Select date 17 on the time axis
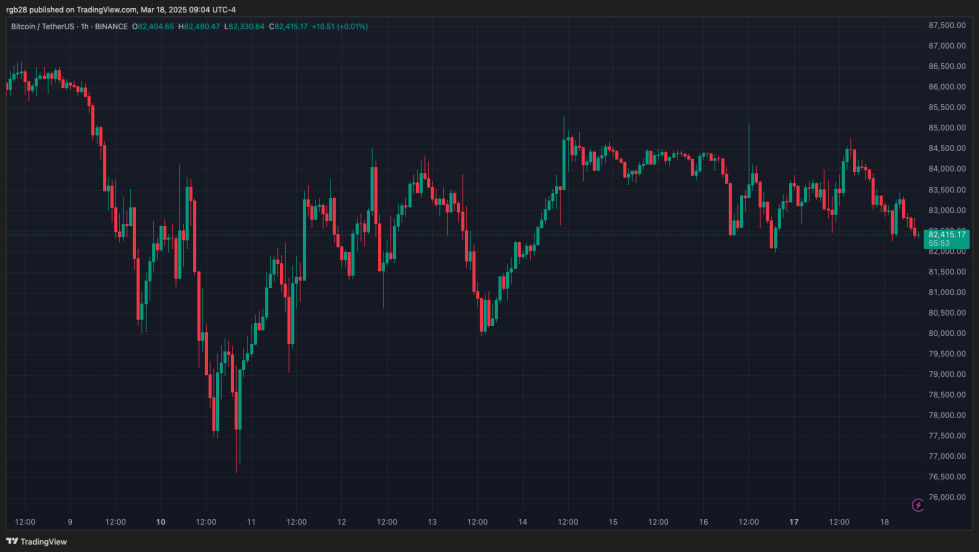979x552 pixels. [794, 522]
